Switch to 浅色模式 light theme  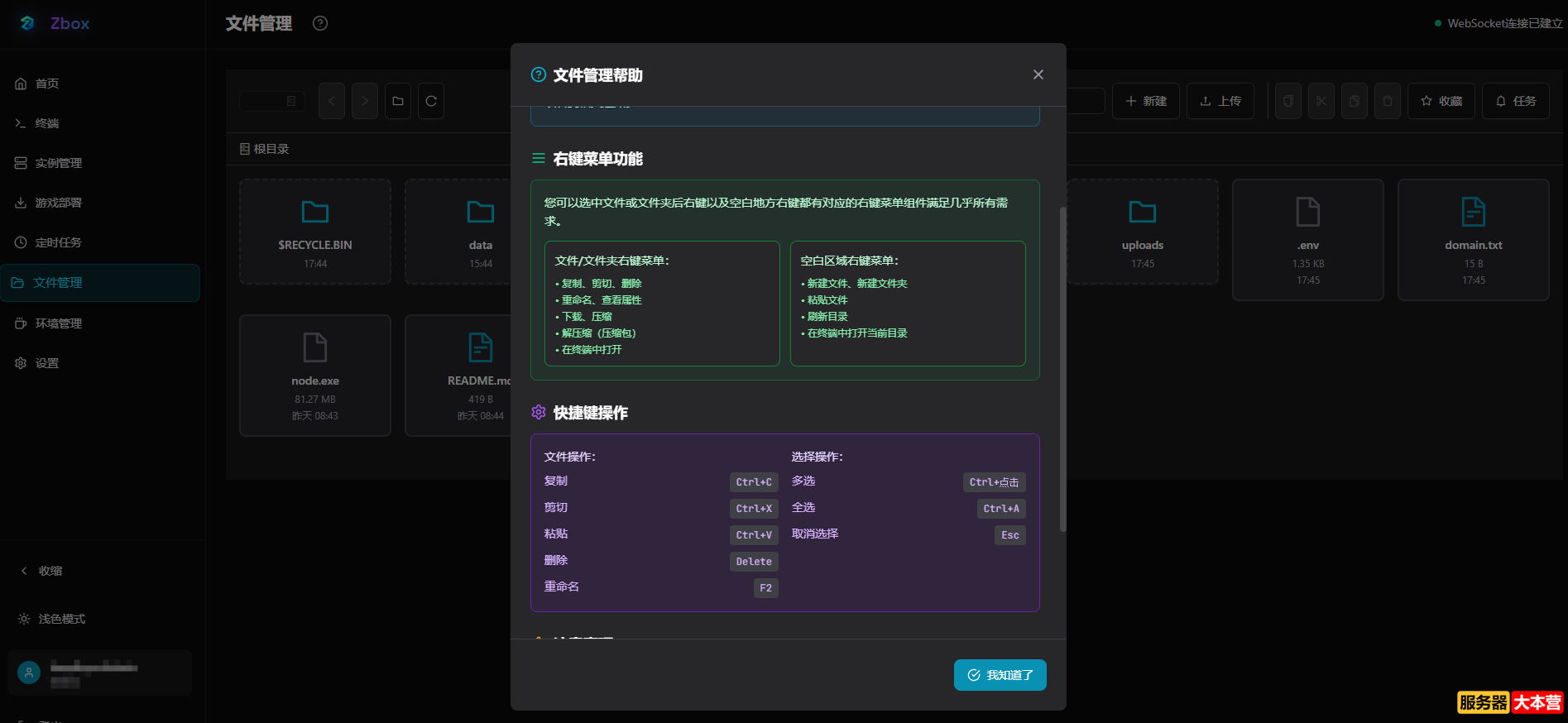[x=52, y=619]
